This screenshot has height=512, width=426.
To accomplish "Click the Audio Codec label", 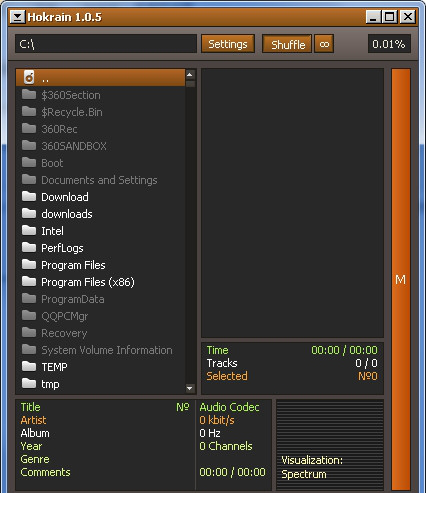I will coord(229,407).
